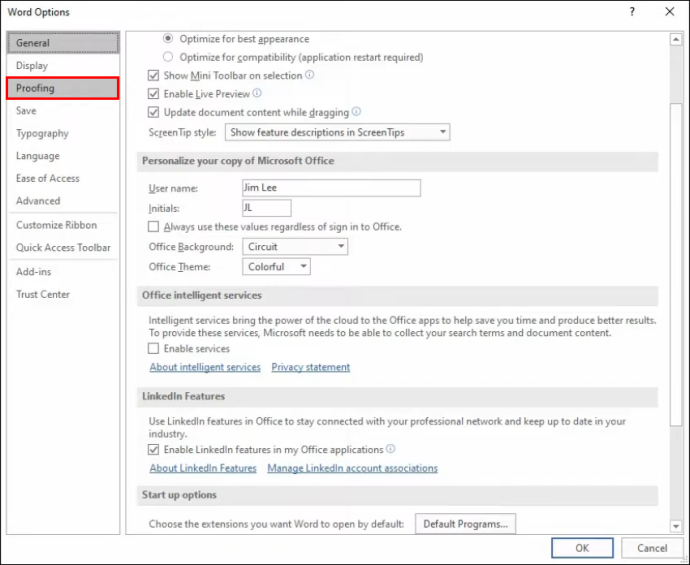This screenshot has width=690, height=565.
Task: Click the Initials field containing JL
Action: click(267, 208)
